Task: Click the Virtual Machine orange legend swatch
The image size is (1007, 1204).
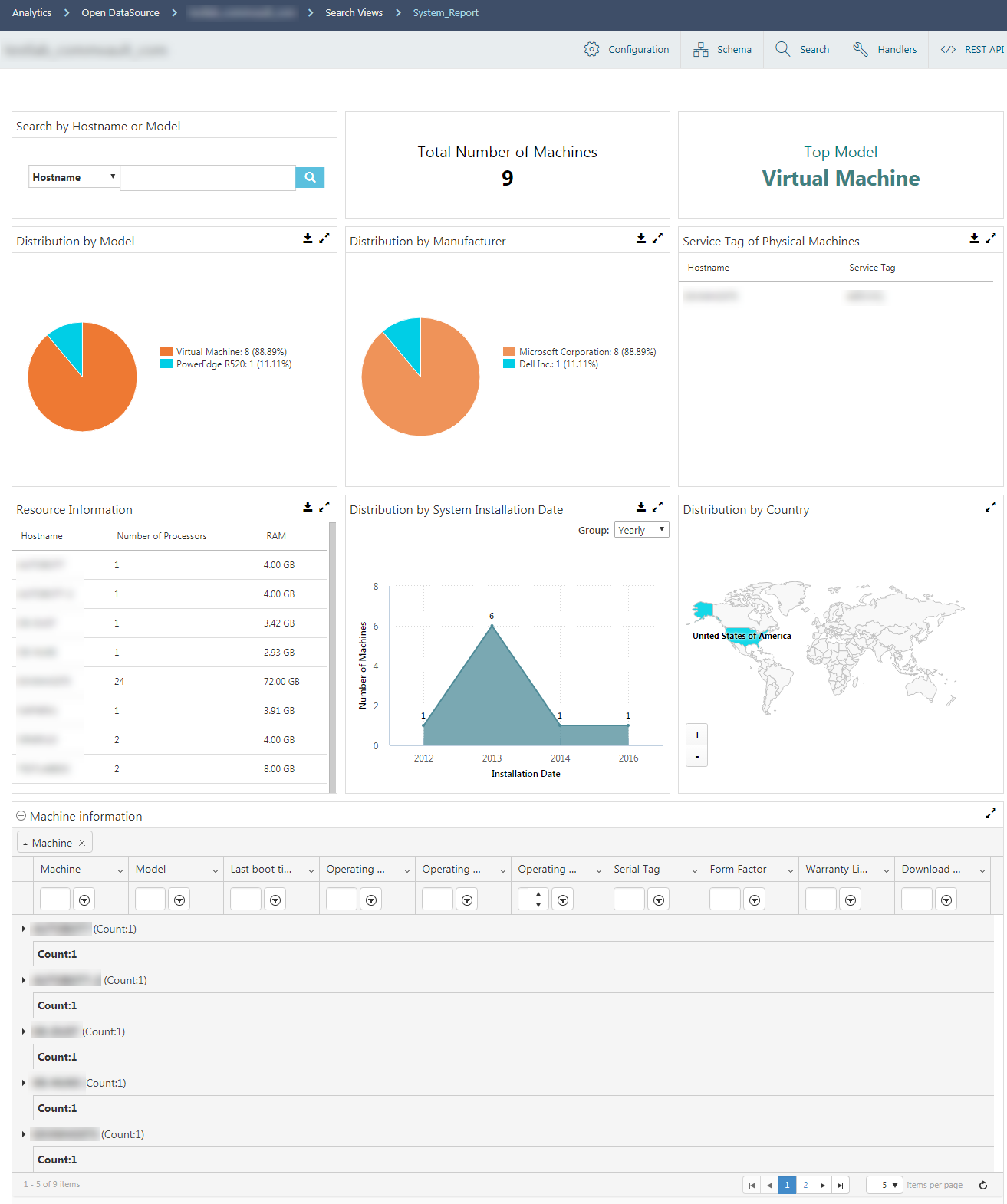Action: click(166, 352)
